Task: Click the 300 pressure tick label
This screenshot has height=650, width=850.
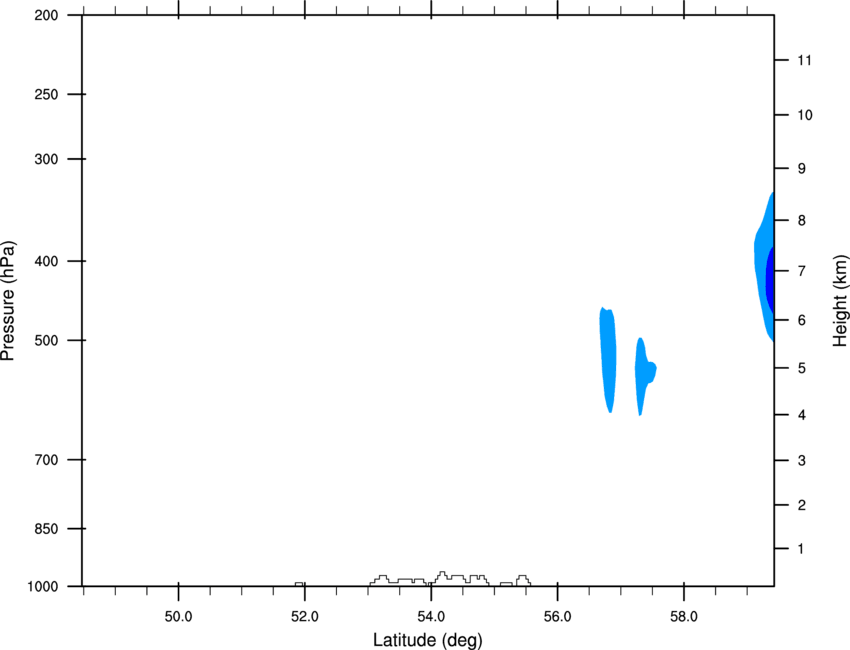Action: [46, 159]
